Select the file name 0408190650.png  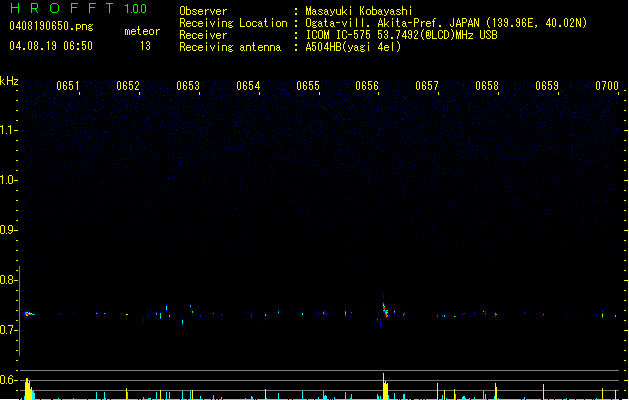point(51,26)
